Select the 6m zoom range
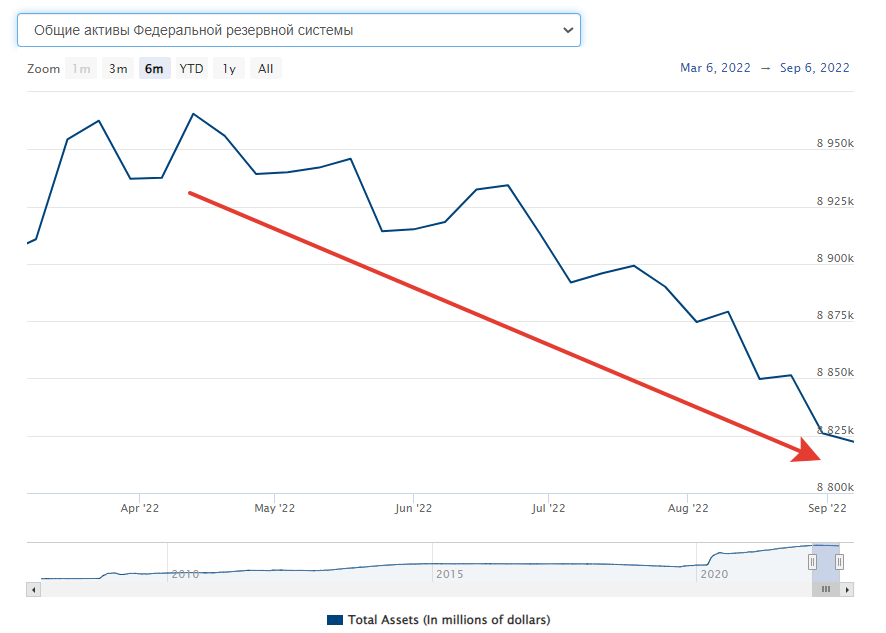The width and height of the screenshot is (886, 633). coord(154,69)
